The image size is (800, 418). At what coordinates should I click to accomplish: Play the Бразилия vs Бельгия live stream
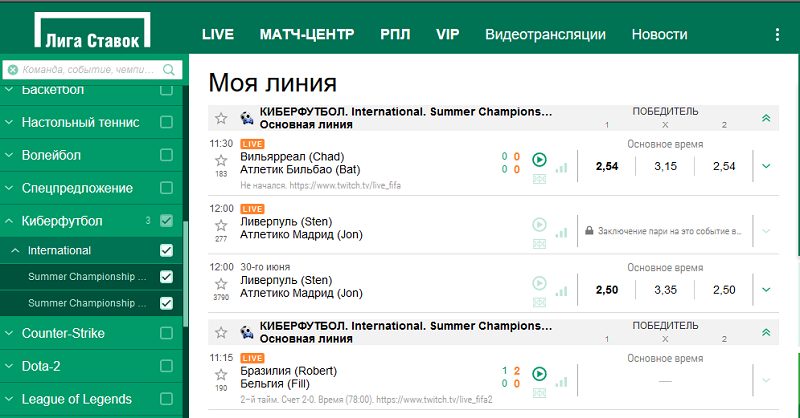540,374
